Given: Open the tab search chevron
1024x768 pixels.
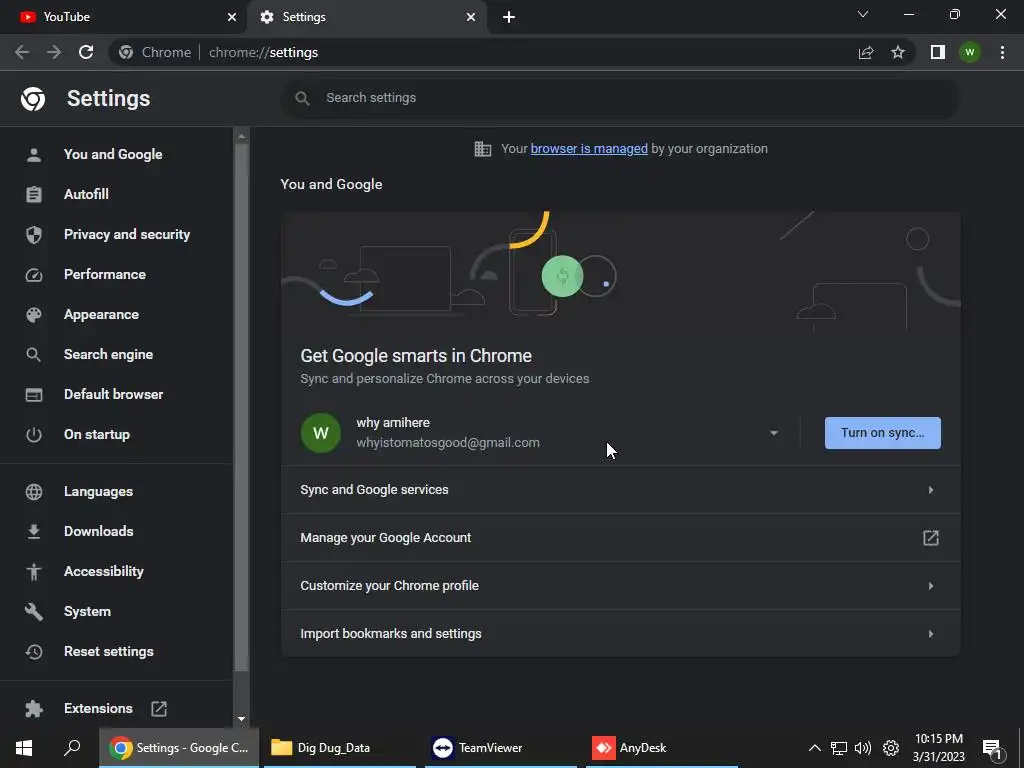Looking at the screenshot, I should point(863,14).
